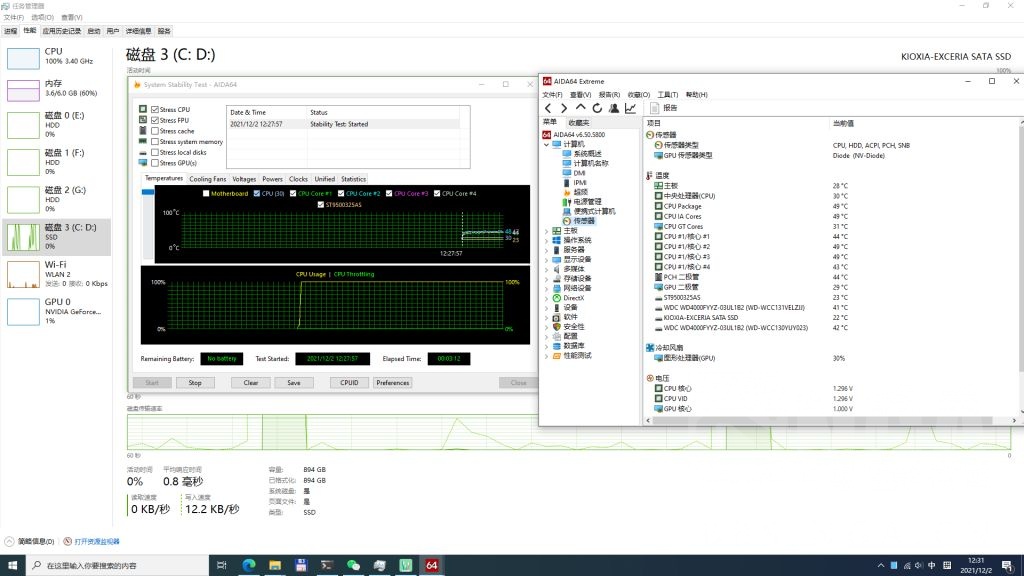Viewport: 1024px width, 576px height.
Task: Expand the 存储设备 tree node
Action: coord(546,279)
